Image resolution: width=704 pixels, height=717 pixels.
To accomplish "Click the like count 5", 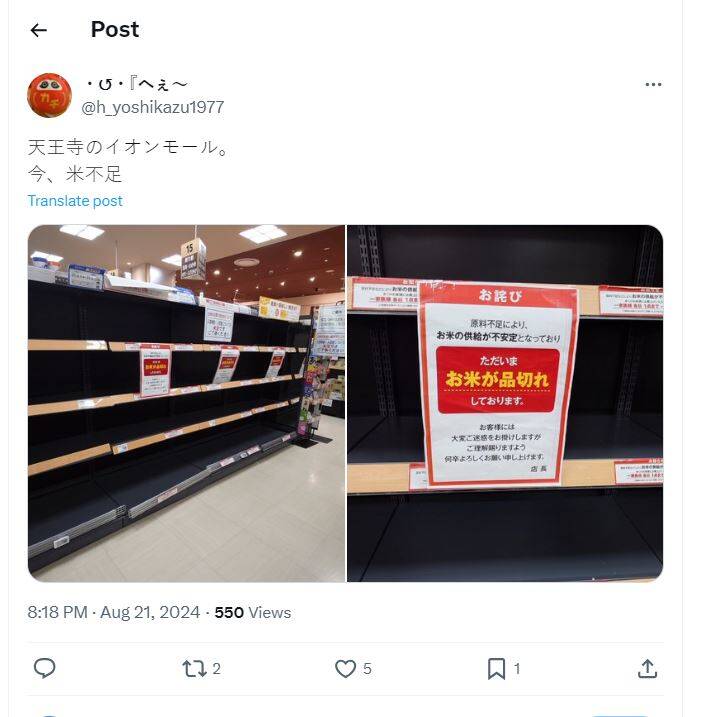I will 367,669.
